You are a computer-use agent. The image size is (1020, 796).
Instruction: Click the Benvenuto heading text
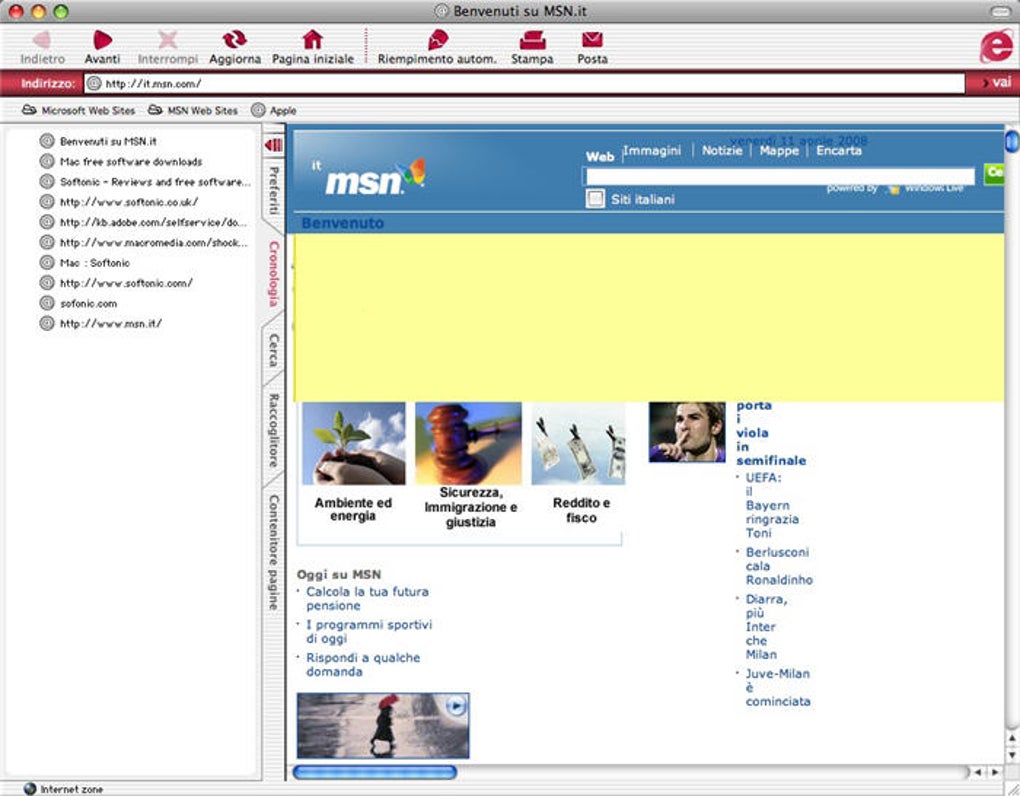343,223
